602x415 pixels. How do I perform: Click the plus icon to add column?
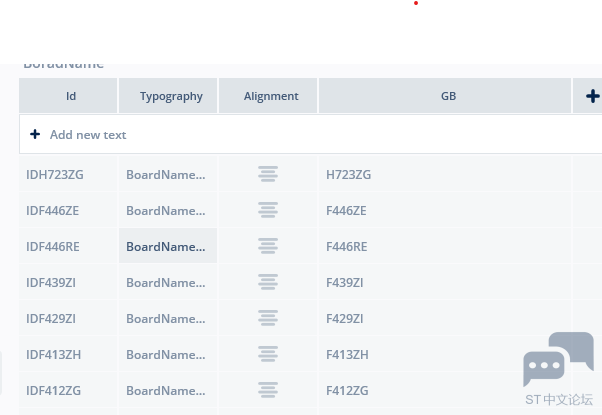pos(592,96)
